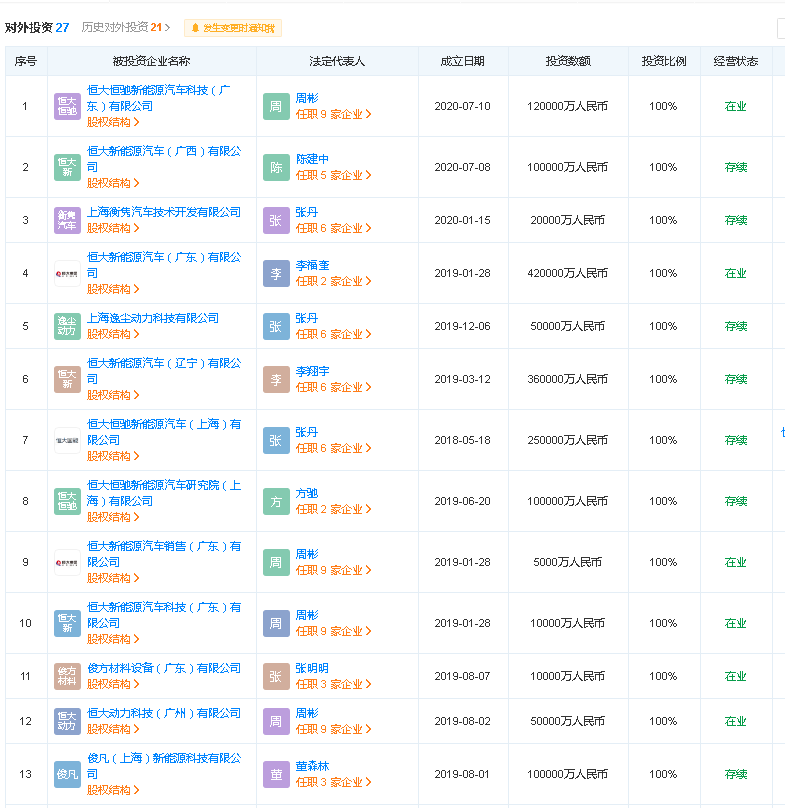
Task: Open company 上海逸尘动力科技有限公司
Action: 153,318
